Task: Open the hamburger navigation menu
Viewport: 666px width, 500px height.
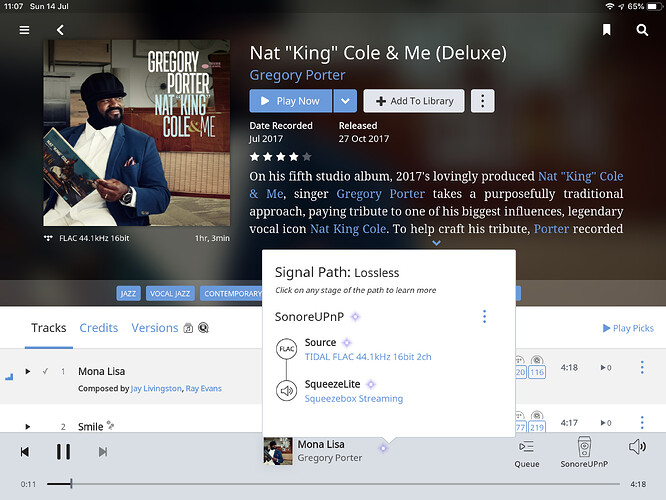Action: coord(24,31)
